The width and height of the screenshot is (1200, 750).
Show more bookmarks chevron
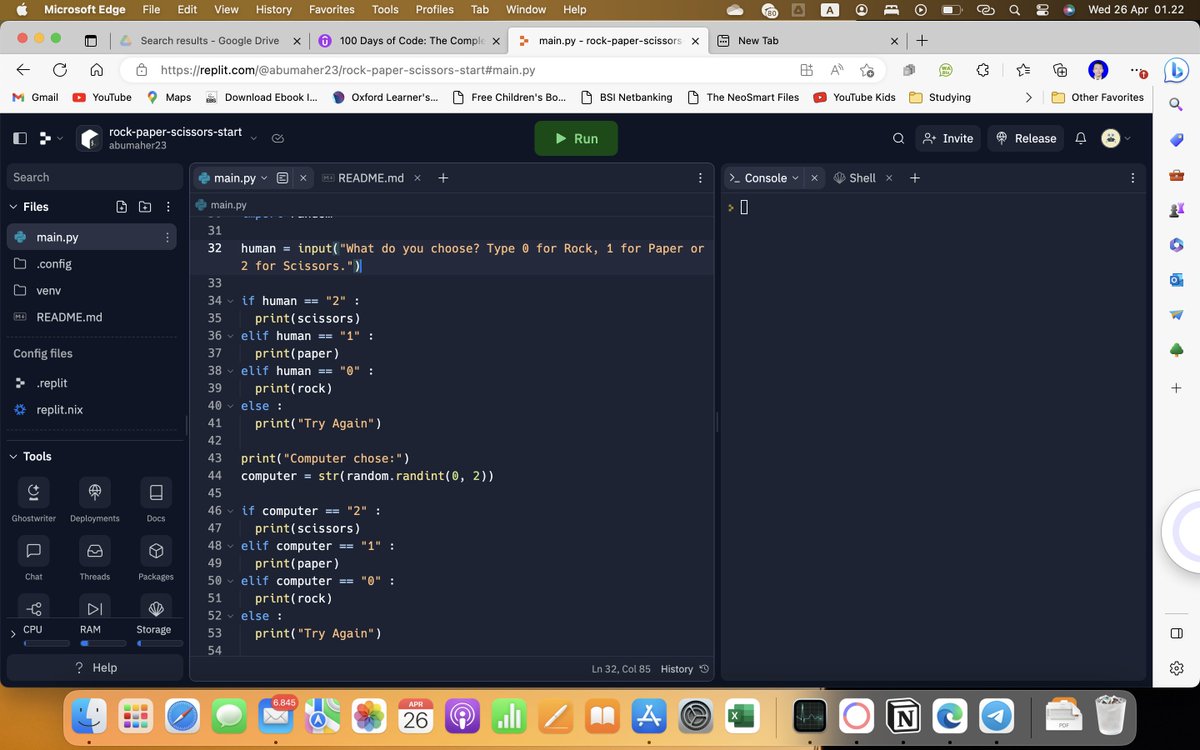point(1029,97)
